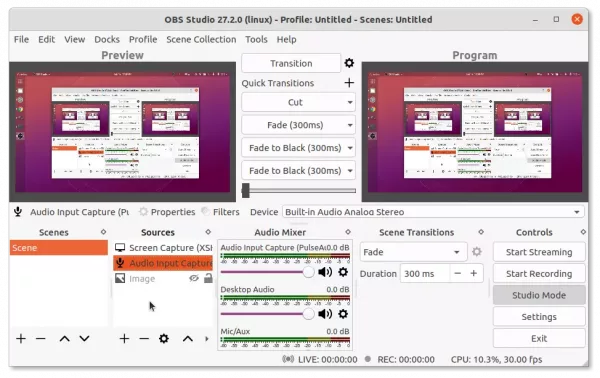Click the transition T-bar slider handle

(246, 190)
